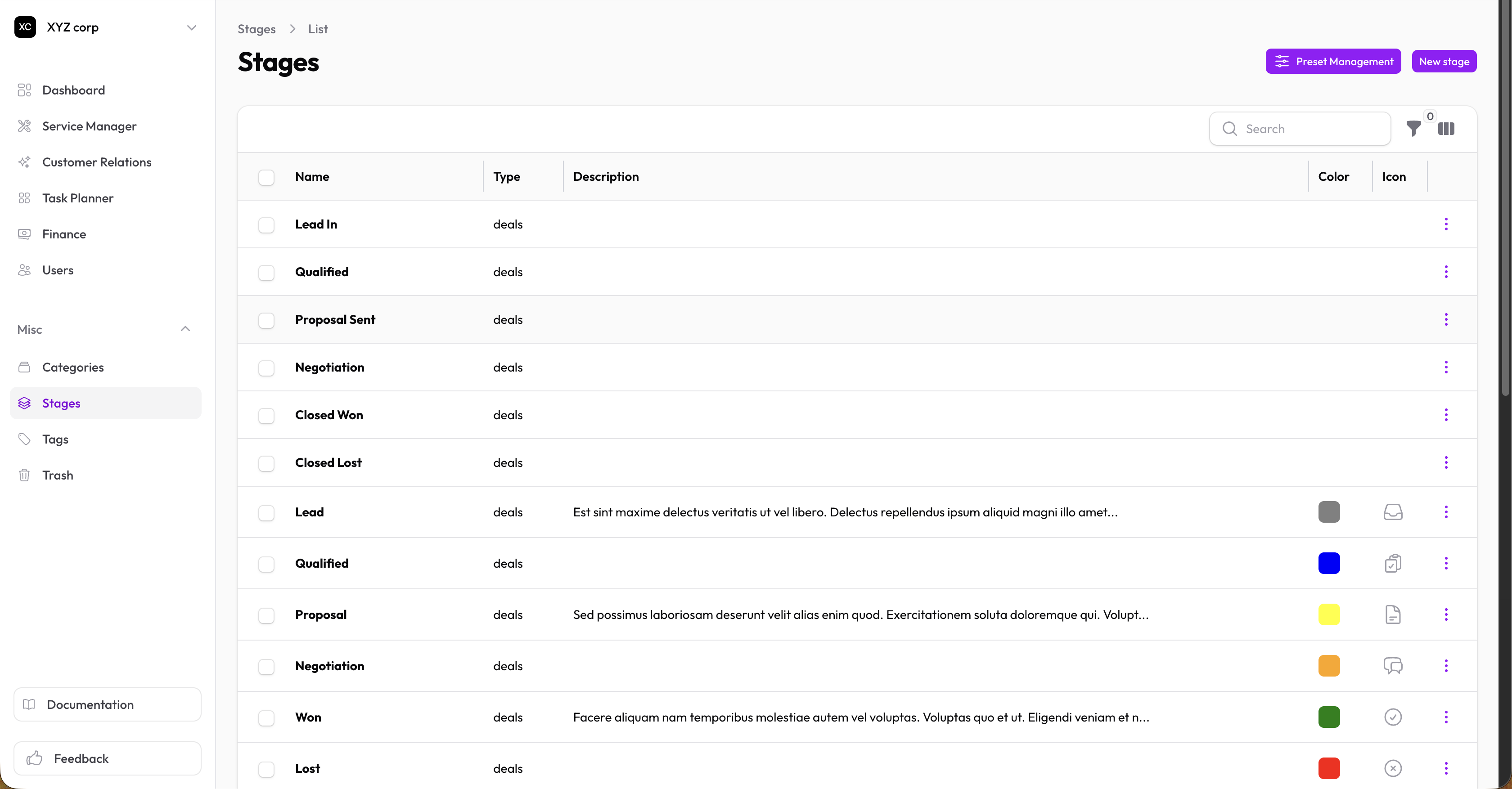Viewport: 1512px width, 789px height.
Task: Click the check-circle icon in Won row
Action: click(1392, 717)
